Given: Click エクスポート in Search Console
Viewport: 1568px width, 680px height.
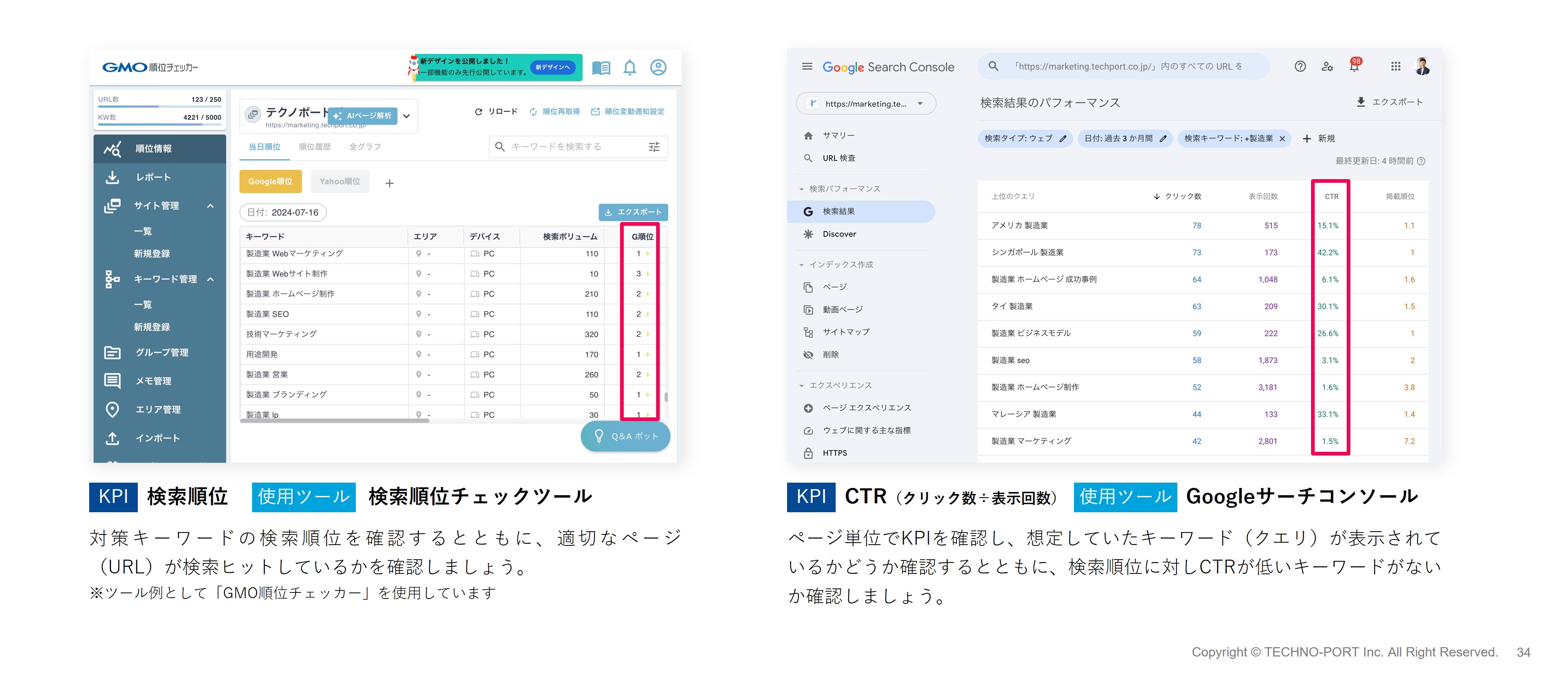Looking at the screenshot, I should tap(1389, 102).
